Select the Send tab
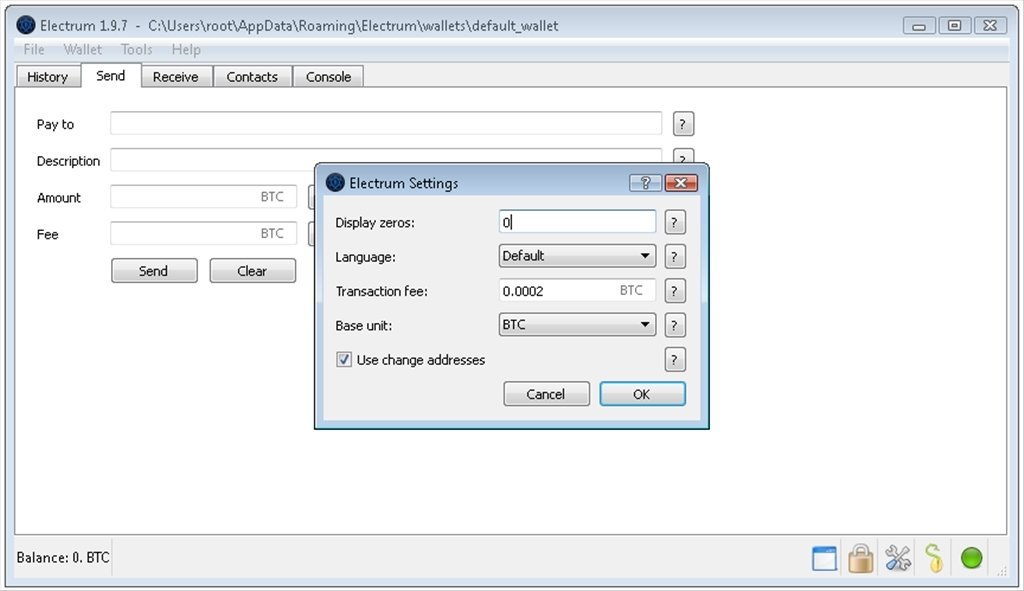Viewport: 1024px width, 591px height. (x=110, y=76)
